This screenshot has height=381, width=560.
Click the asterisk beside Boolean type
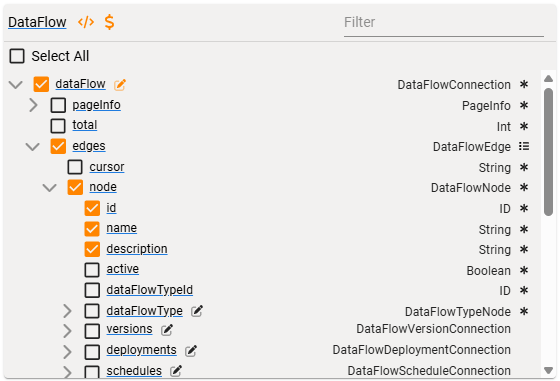[x=524, y=270]
